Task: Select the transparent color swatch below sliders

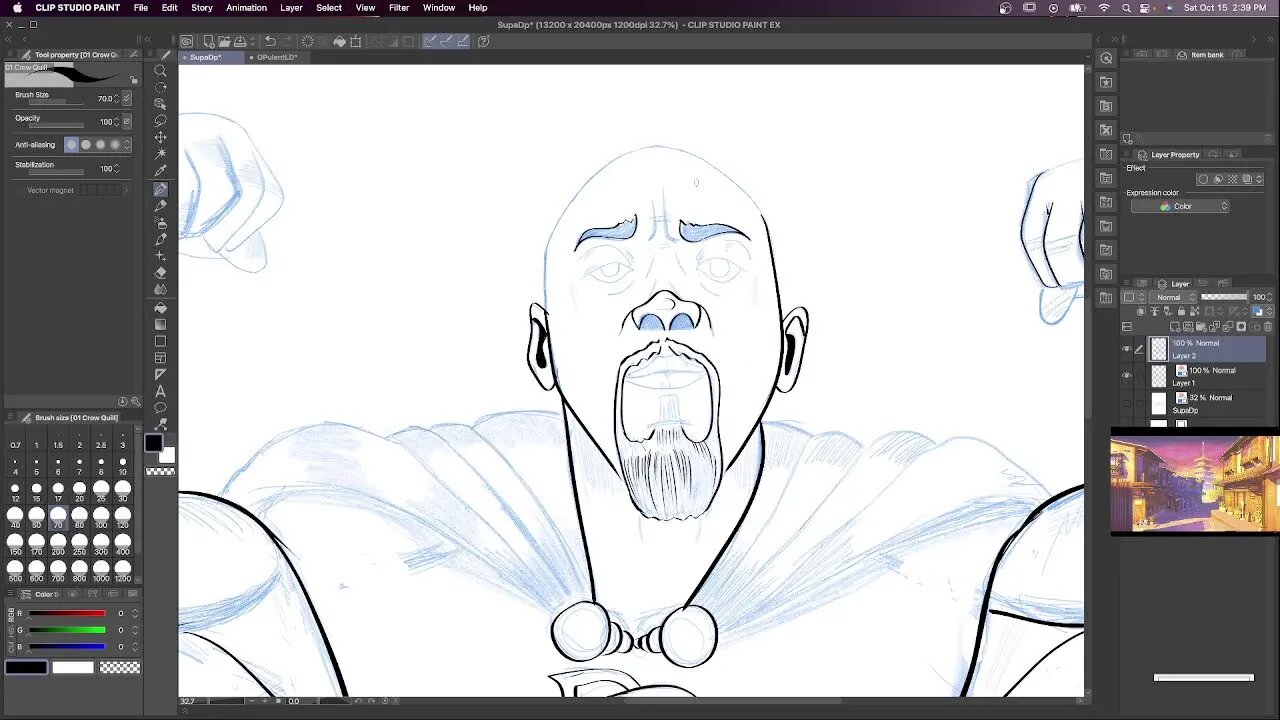Action: (120, 667)
